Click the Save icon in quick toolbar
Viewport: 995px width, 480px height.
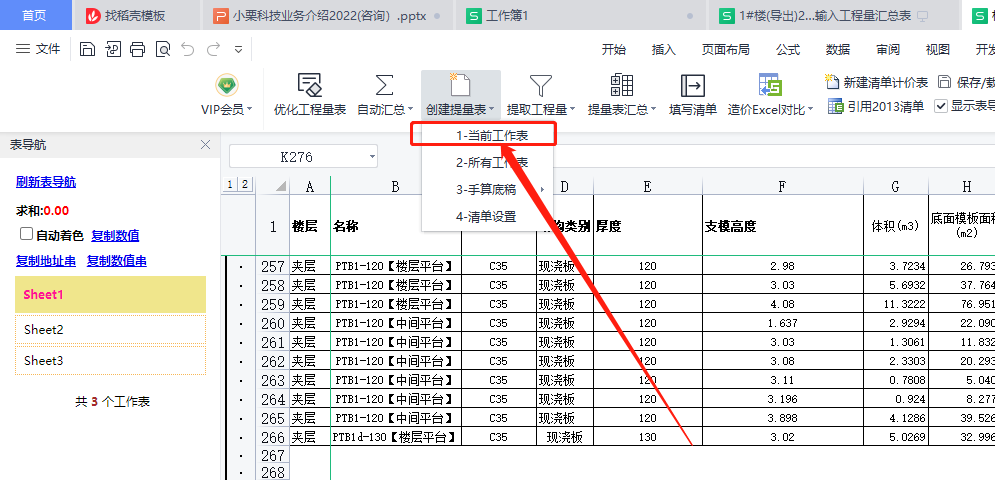point(87,49)
